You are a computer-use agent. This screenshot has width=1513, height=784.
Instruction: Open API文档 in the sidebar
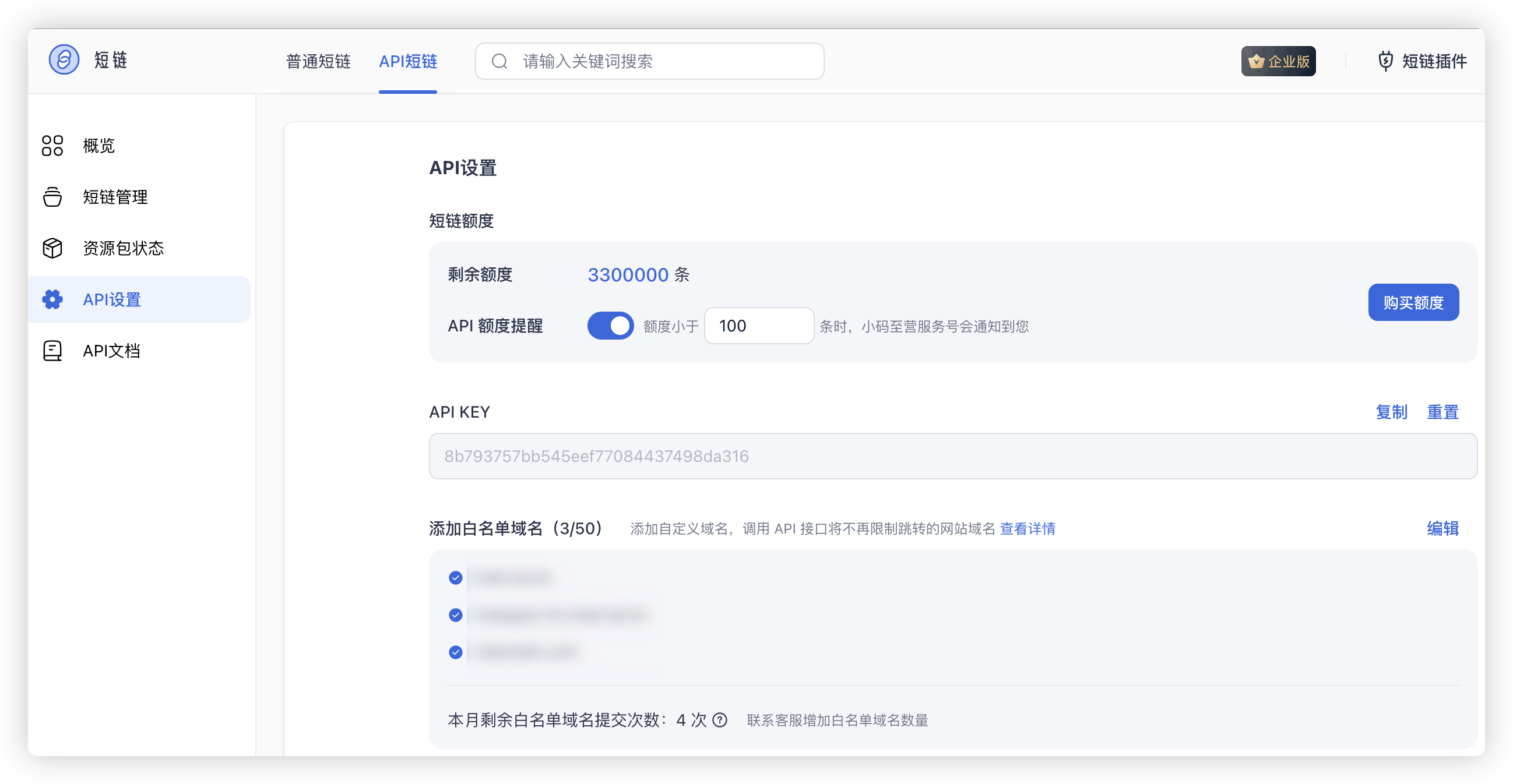pyautogui.click(x=139, y=351)
